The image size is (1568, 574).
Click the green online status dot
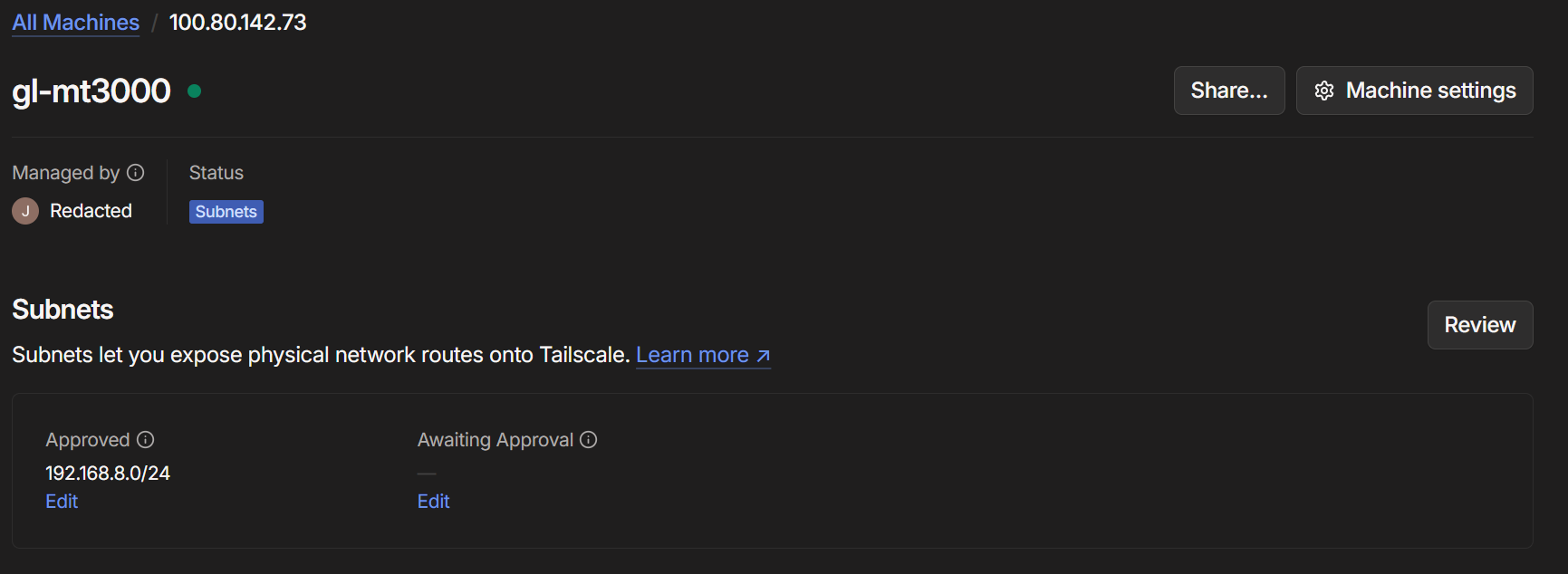click(x=194, y=91)
